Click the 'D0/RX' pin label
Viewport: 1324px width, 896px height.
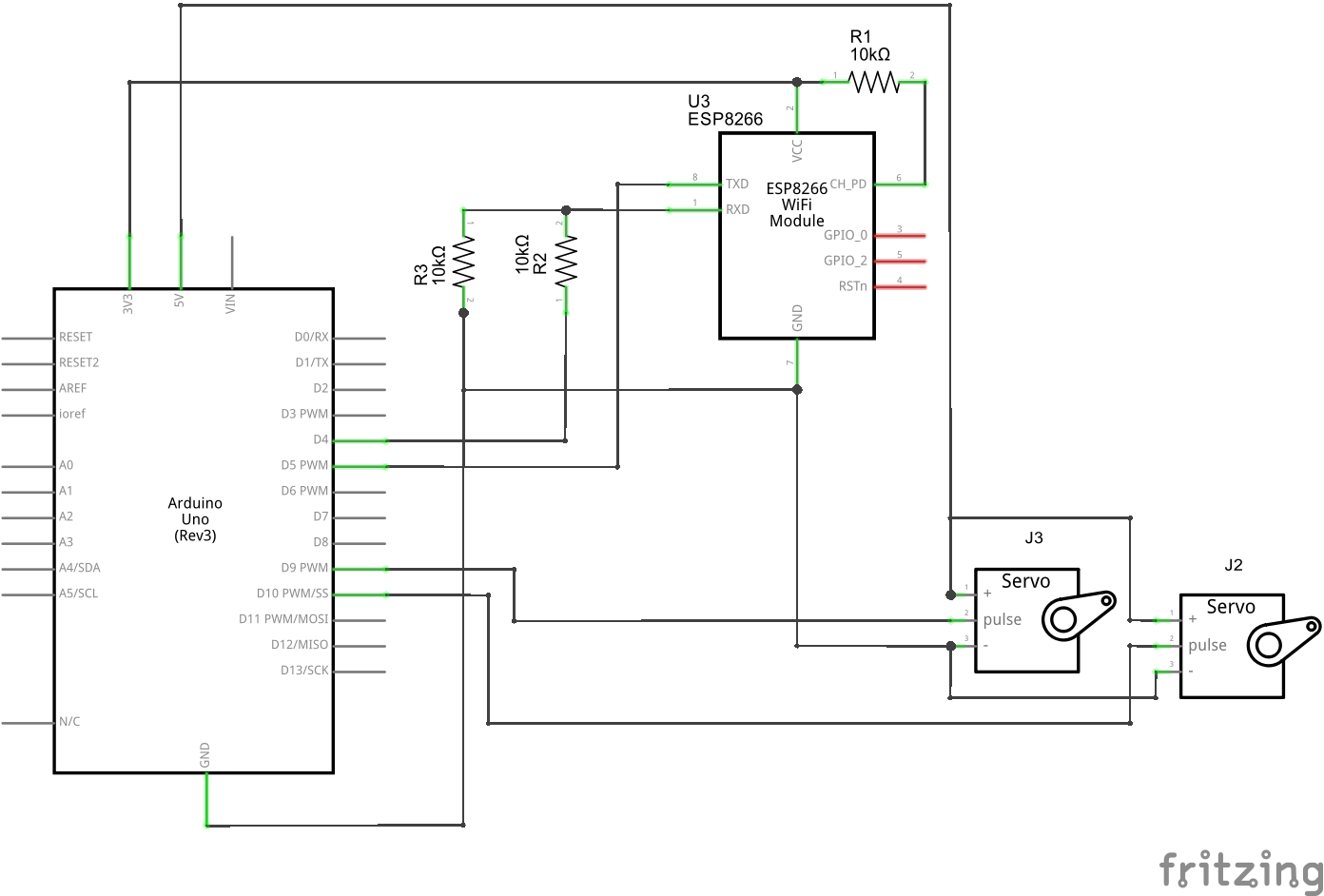[311, 338]
